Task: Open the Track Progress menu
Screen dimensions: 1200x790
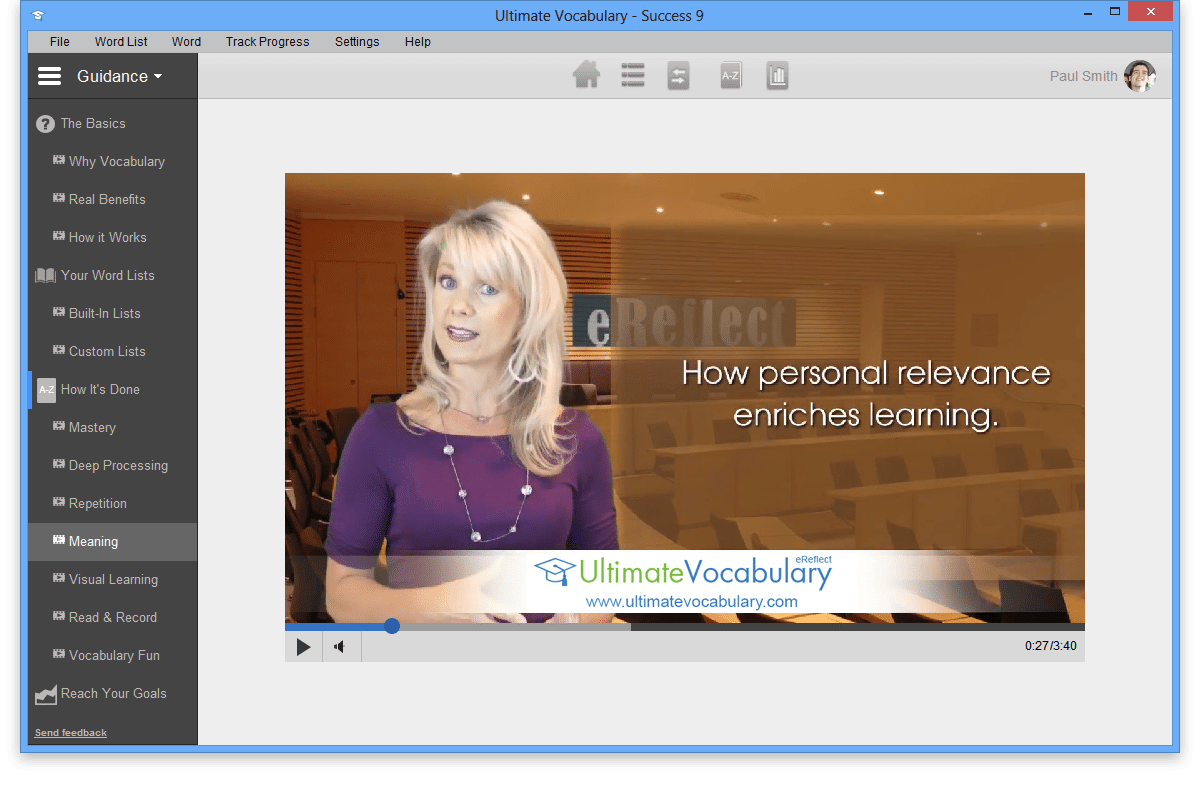Action: point(267,42)
